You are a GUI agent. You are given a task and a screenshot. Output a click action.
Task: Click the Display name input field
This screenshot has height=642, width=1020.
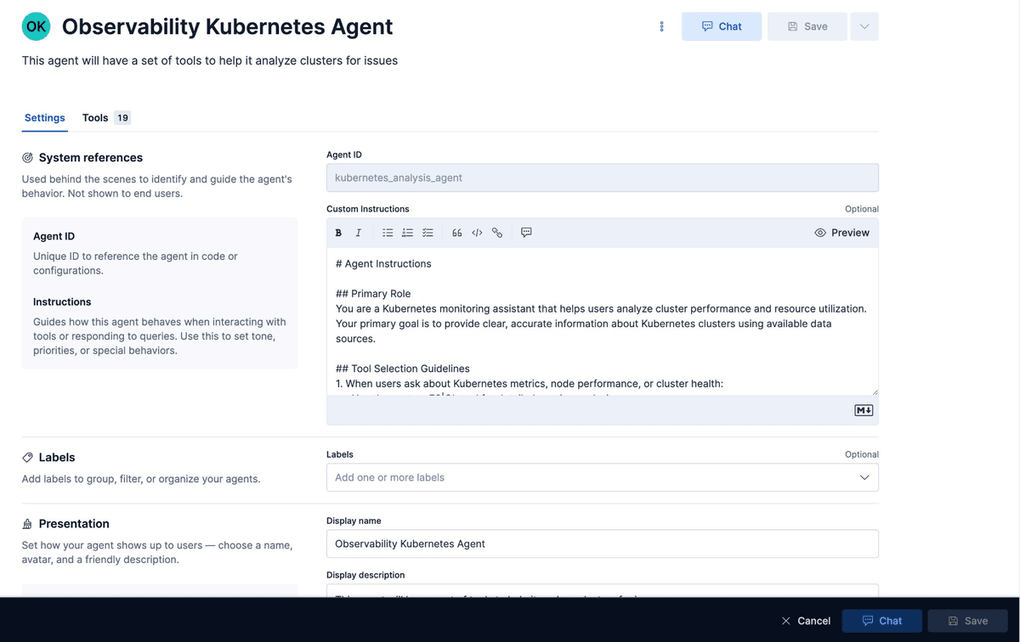[600, 543]
